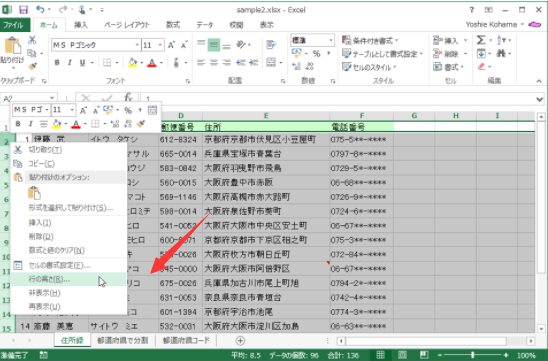The height and width of the screenshot is (361, 548).
Task: Choose Cut in the context menu
Action: 69,150
